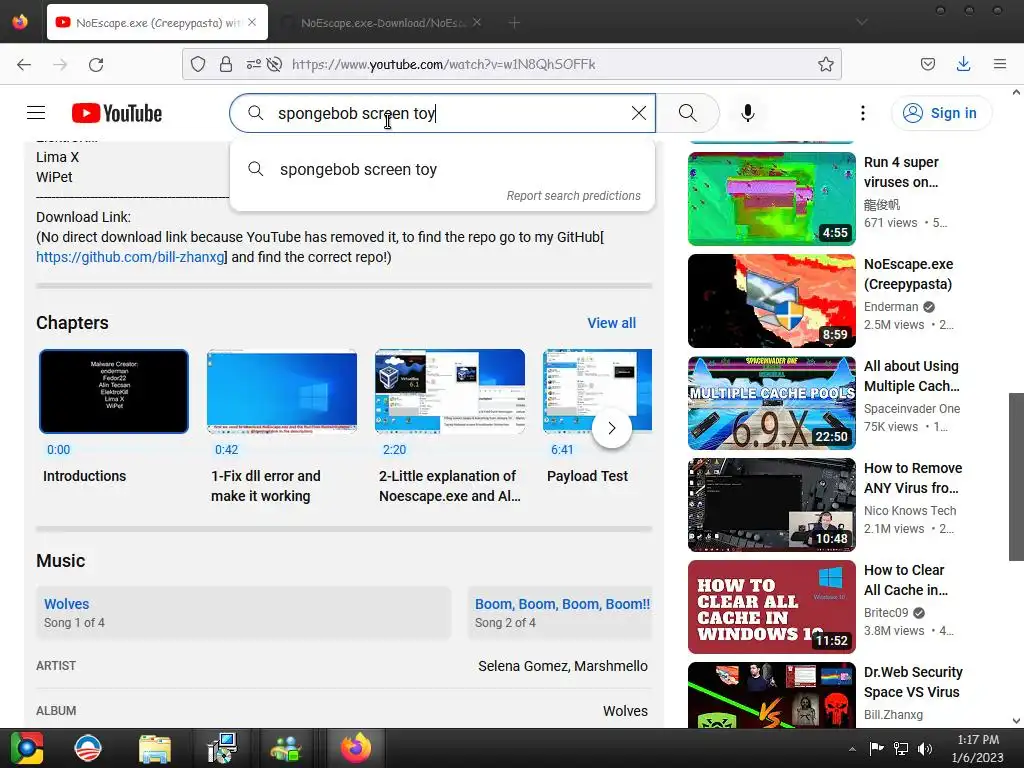
Task: Close the NoEscape.exe YouTube tab
Action: click(252, 22)
